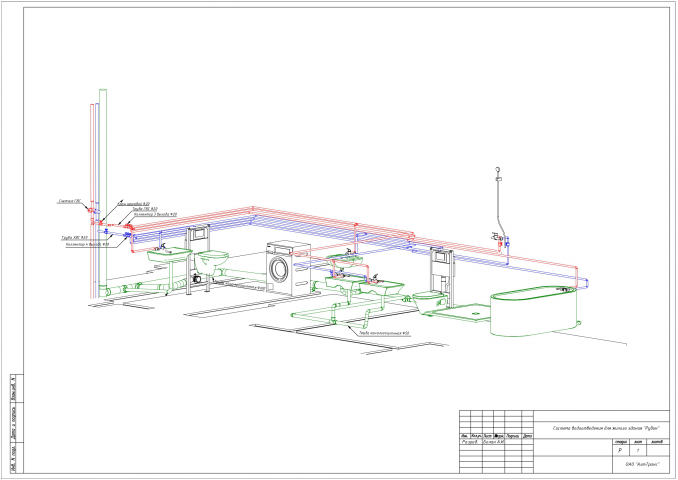678x480 pixels.
Task: Click the "Разраб." row in the title block
Action: 497,442
